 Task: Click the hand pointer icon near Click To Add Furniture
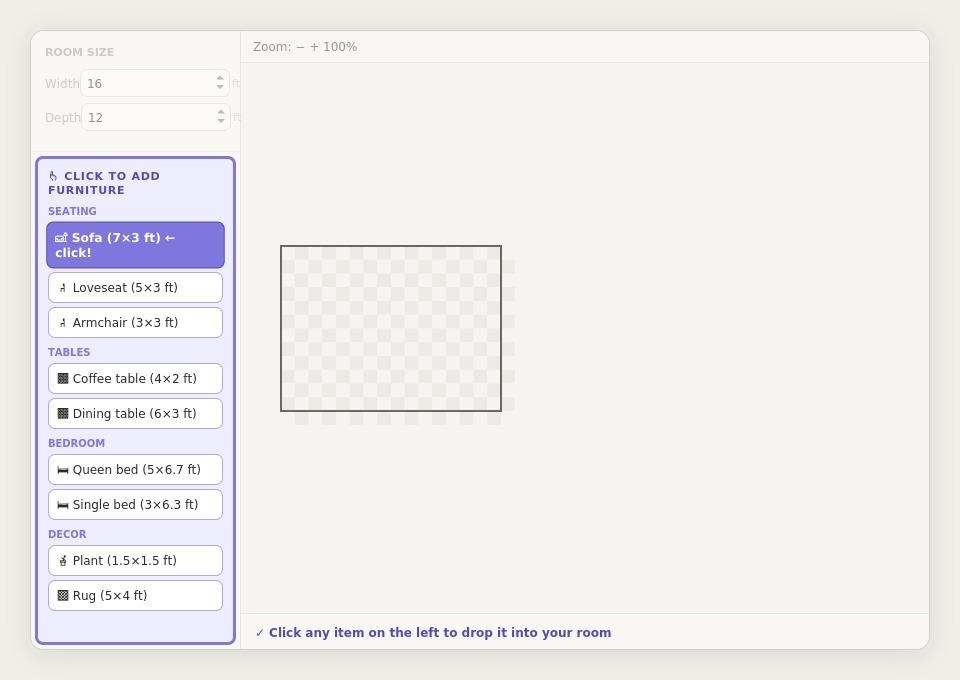point(53,175)
